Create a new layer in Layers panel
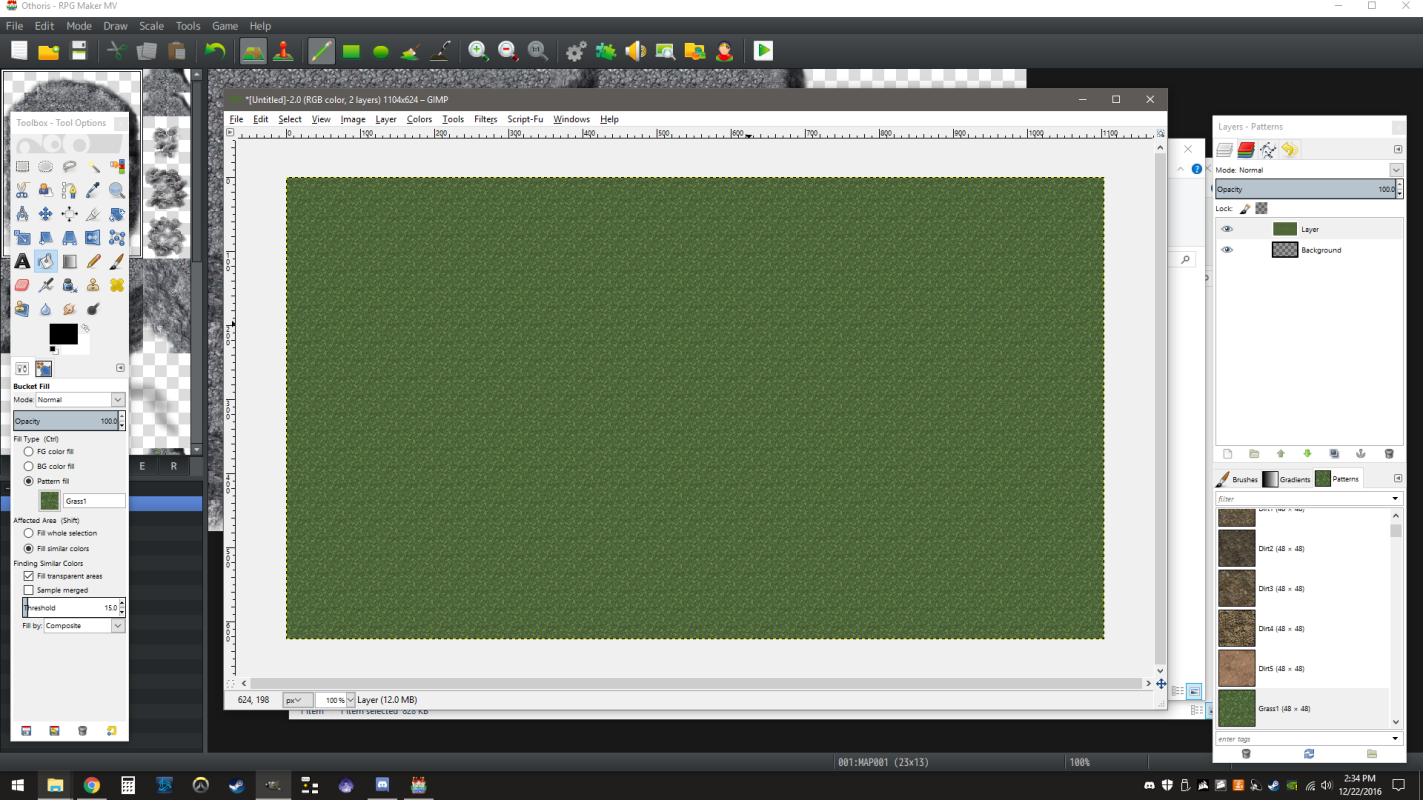1423x800 pixels. tap(1228, 454)
